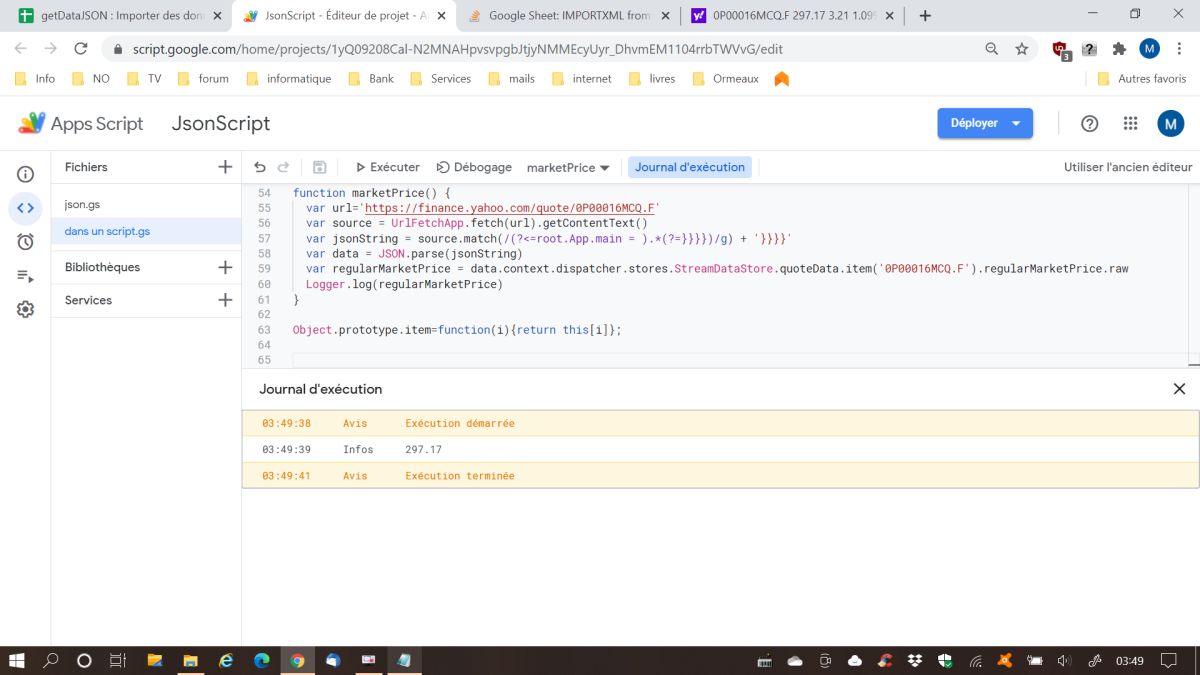Open the Triggers alarm clock icon
The width and height of the screenshot is (1200, 675).
(x=26, y=241)
